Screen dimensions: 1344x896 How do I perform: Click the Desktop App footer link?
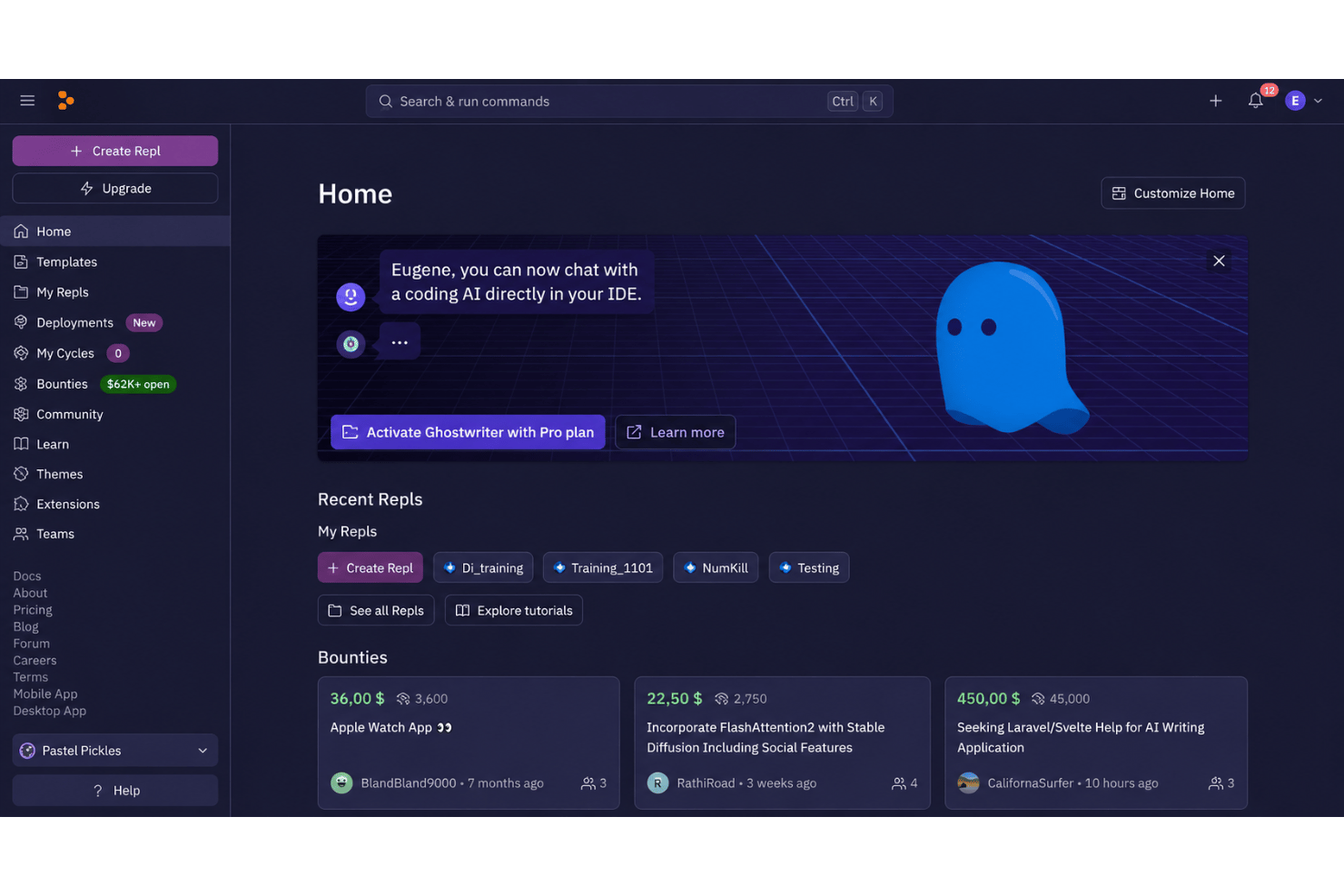click(x=50, y=711)
